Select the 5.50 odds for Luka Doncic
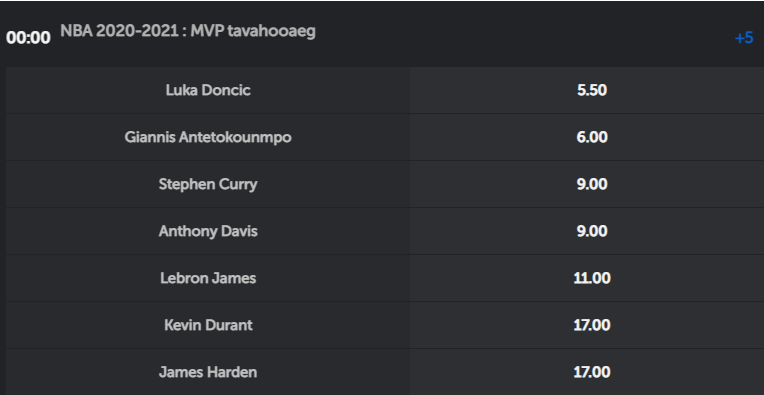This screenshot has height=395, width=764. 587,90
